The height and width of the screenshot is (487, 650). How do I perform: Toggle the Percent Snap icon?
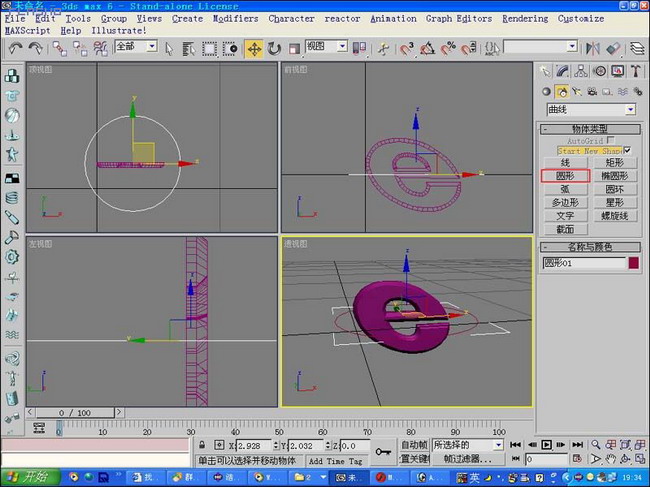pos(448,49)
